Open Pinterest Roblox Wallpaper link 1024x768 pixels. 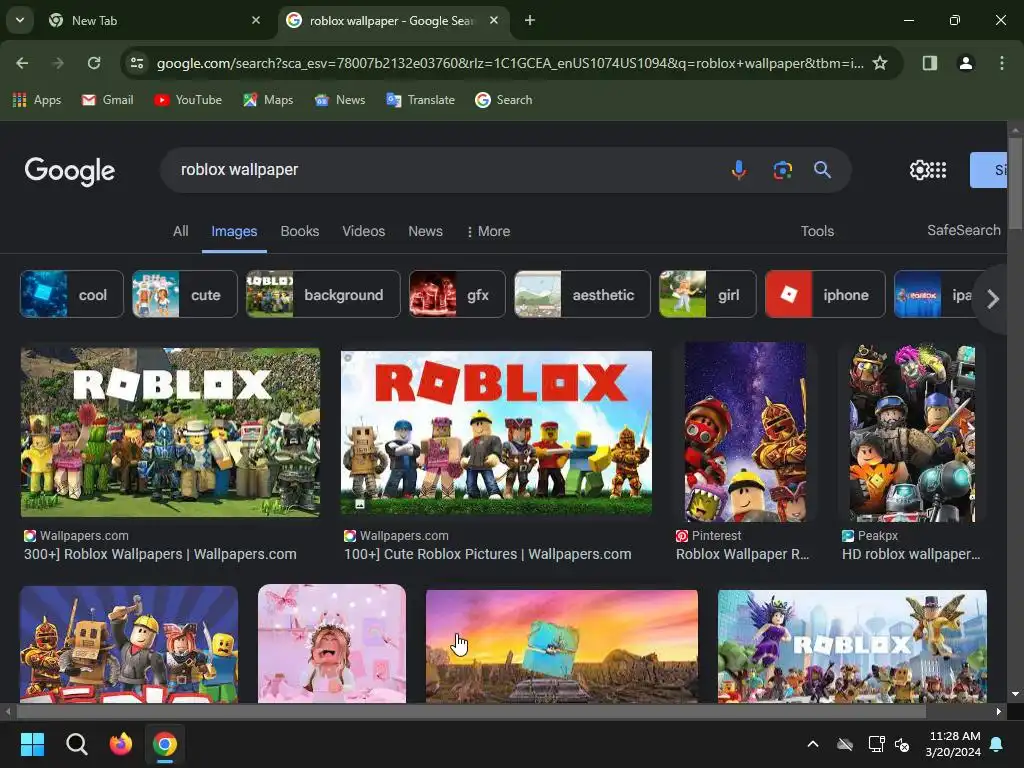point(743,554)
